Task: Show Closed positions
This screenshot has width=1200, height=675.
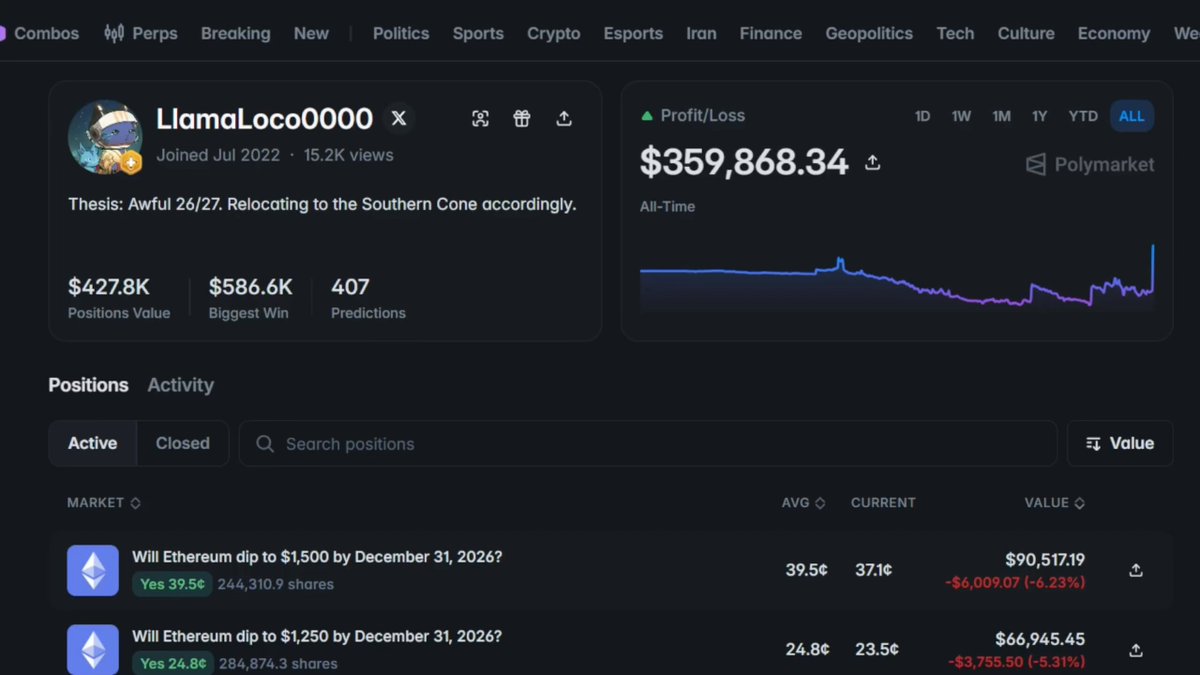Action: [183, 443]
